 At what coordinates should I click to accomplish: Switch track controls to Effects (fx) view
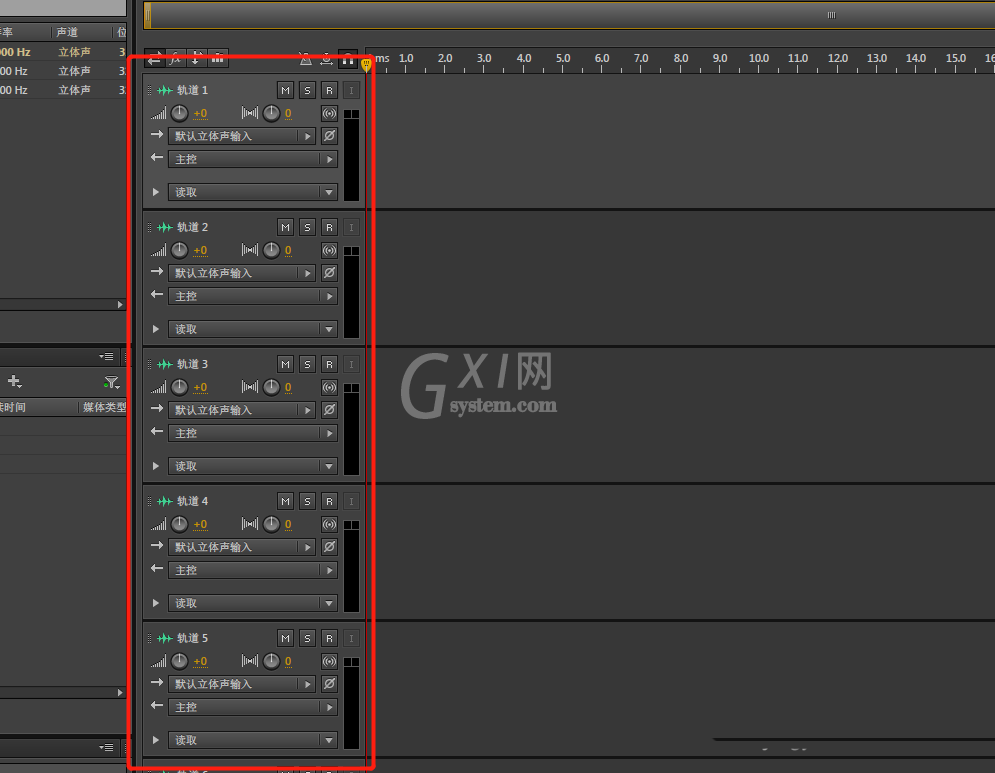coord(175,60)
